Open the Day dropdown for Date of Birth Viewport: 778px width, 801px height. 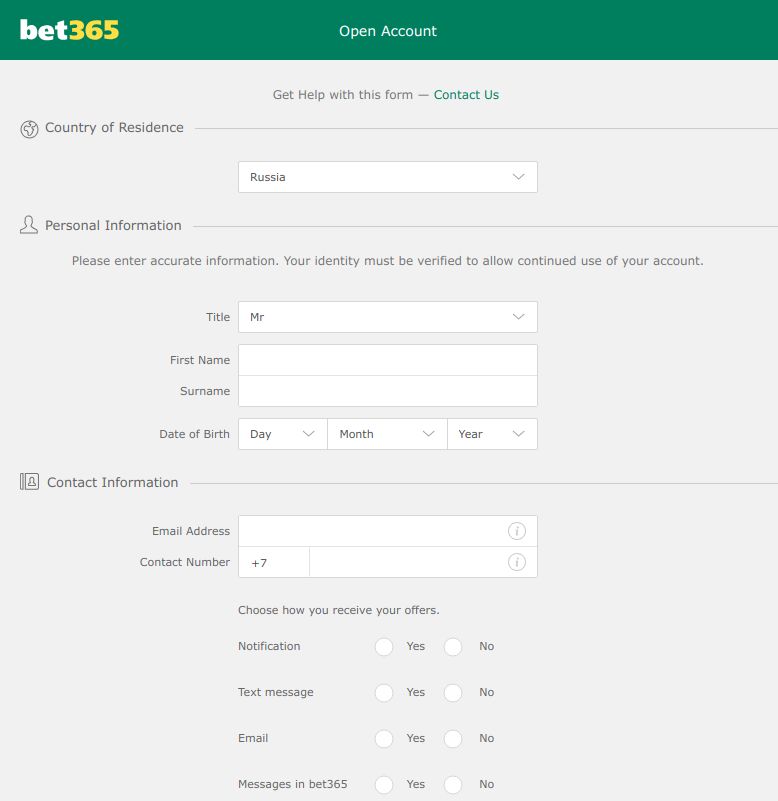pos(281,434)
